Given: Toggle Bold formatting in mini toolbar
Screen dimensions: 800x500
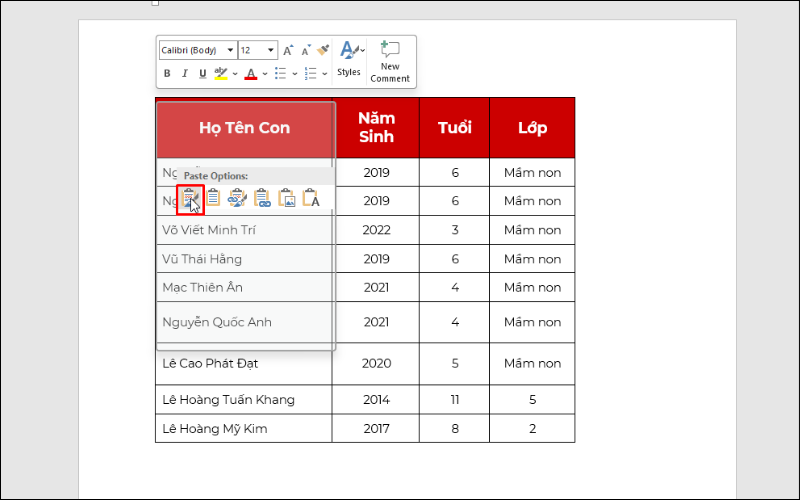Looking at the screenshot, I should 167,74.
